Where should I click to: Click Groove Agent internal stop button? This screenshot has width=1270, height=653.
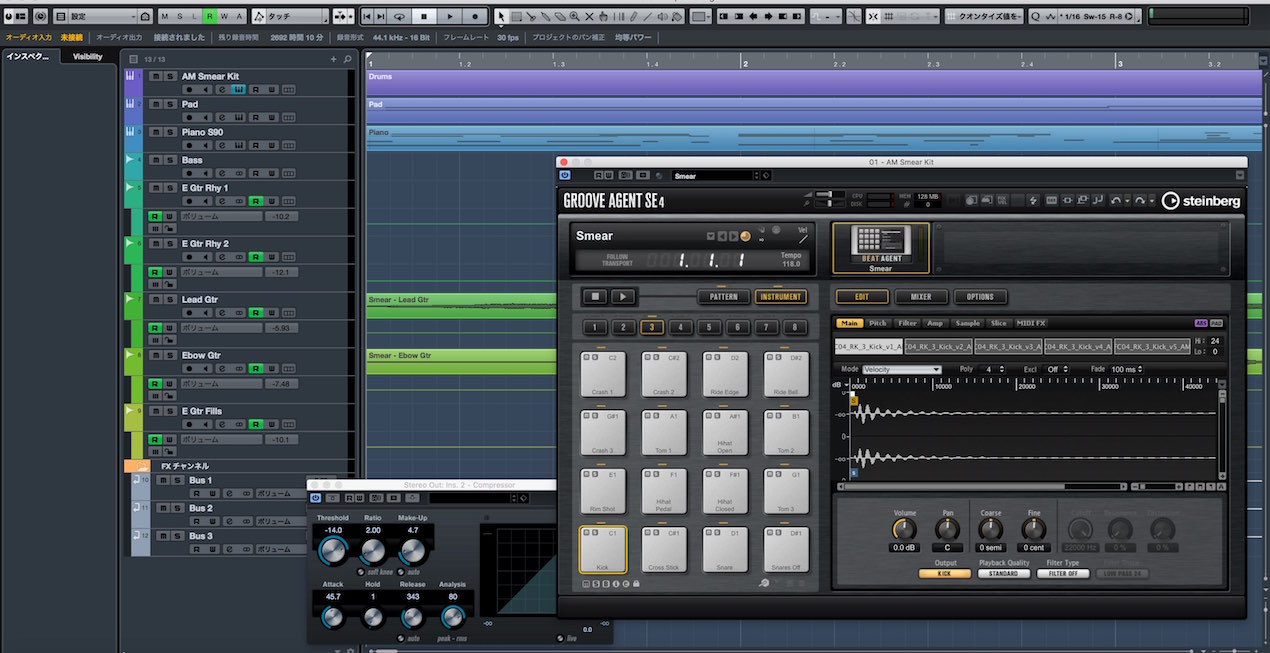click(595, 296)
